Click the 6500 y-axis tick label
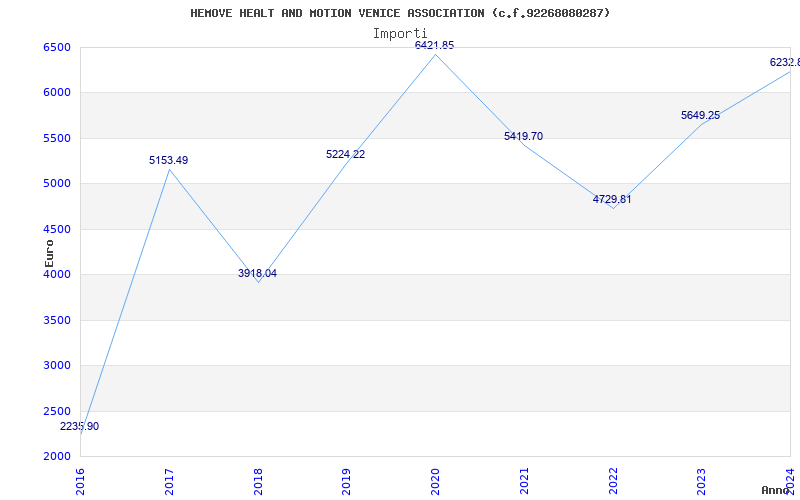Screen dimensions: 800x500 tap(59, 47)
